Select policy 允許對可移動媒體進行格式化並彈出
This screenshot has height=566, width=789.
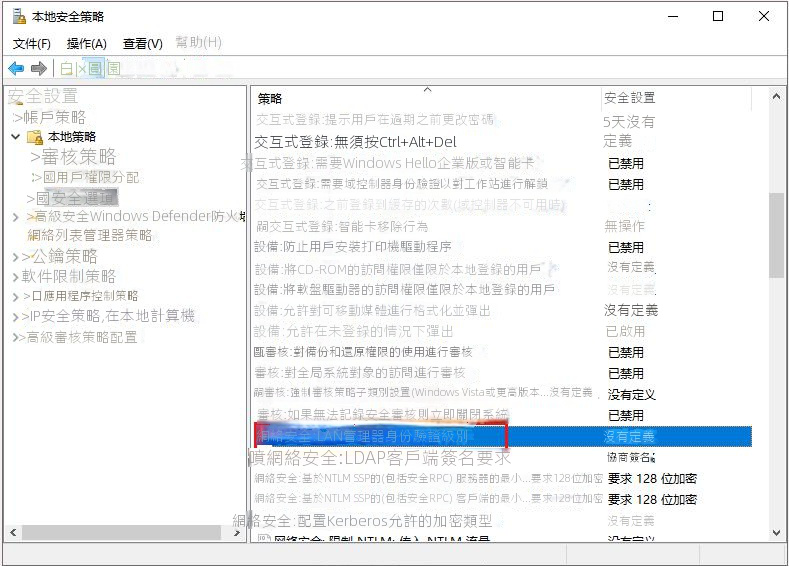click(x=372, y=310)
